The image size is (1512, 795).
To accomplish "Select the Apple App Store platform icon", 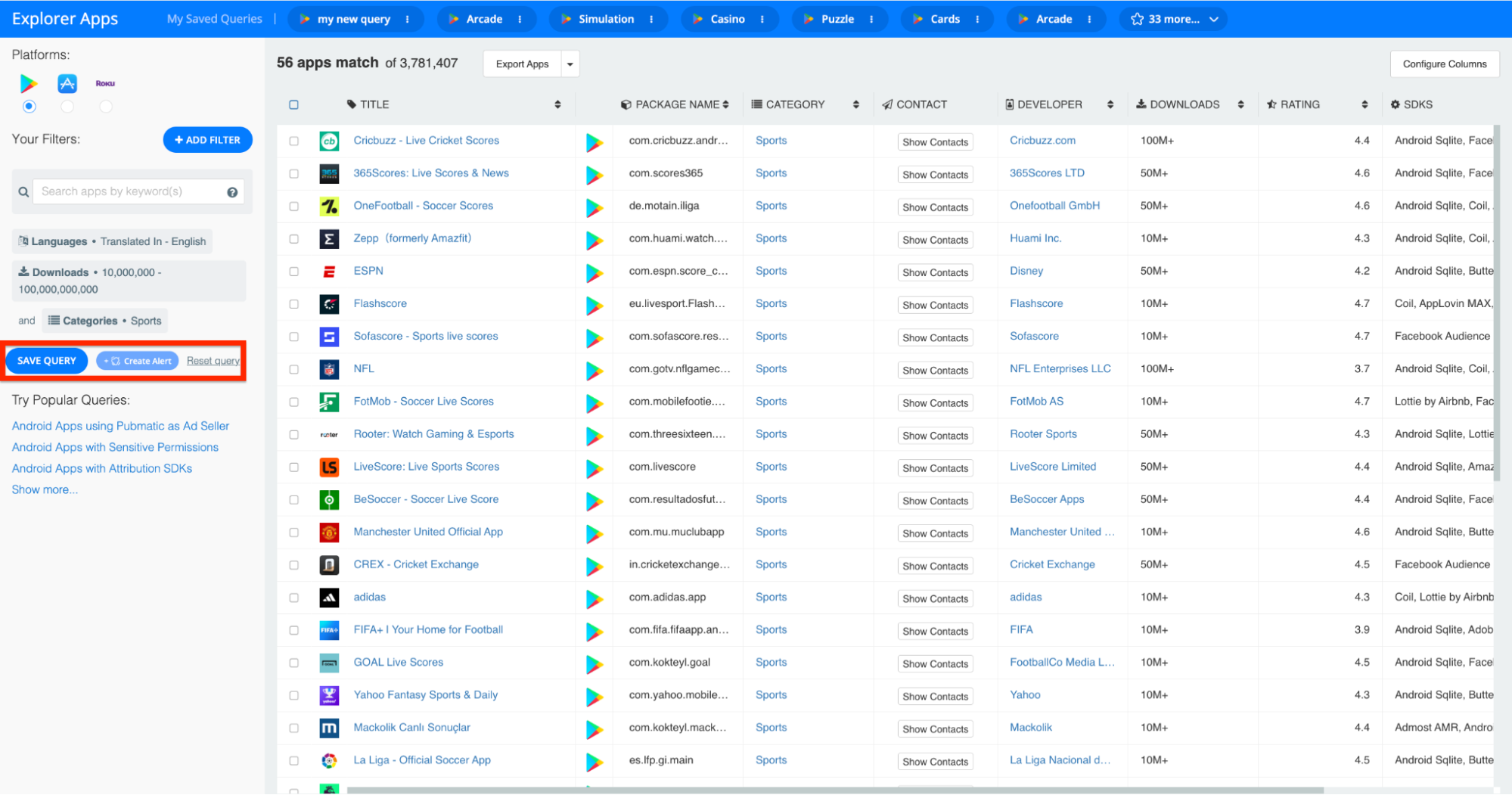I will pos(67,83).
